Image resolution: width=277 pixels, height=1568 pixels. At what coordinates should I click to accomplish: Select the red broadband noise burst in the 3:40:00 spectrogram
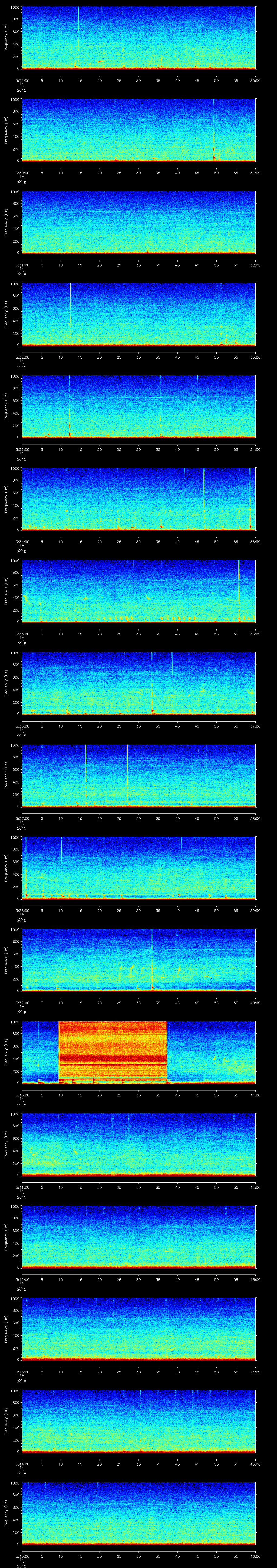tap(112, 1052)
